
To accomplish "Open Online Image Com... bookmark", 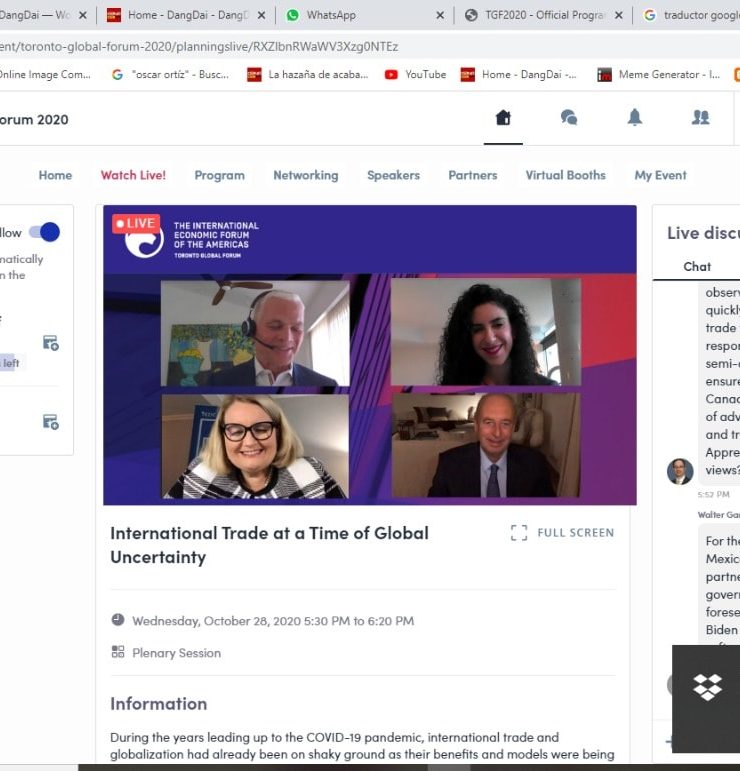I will click(x=45, y=75).
